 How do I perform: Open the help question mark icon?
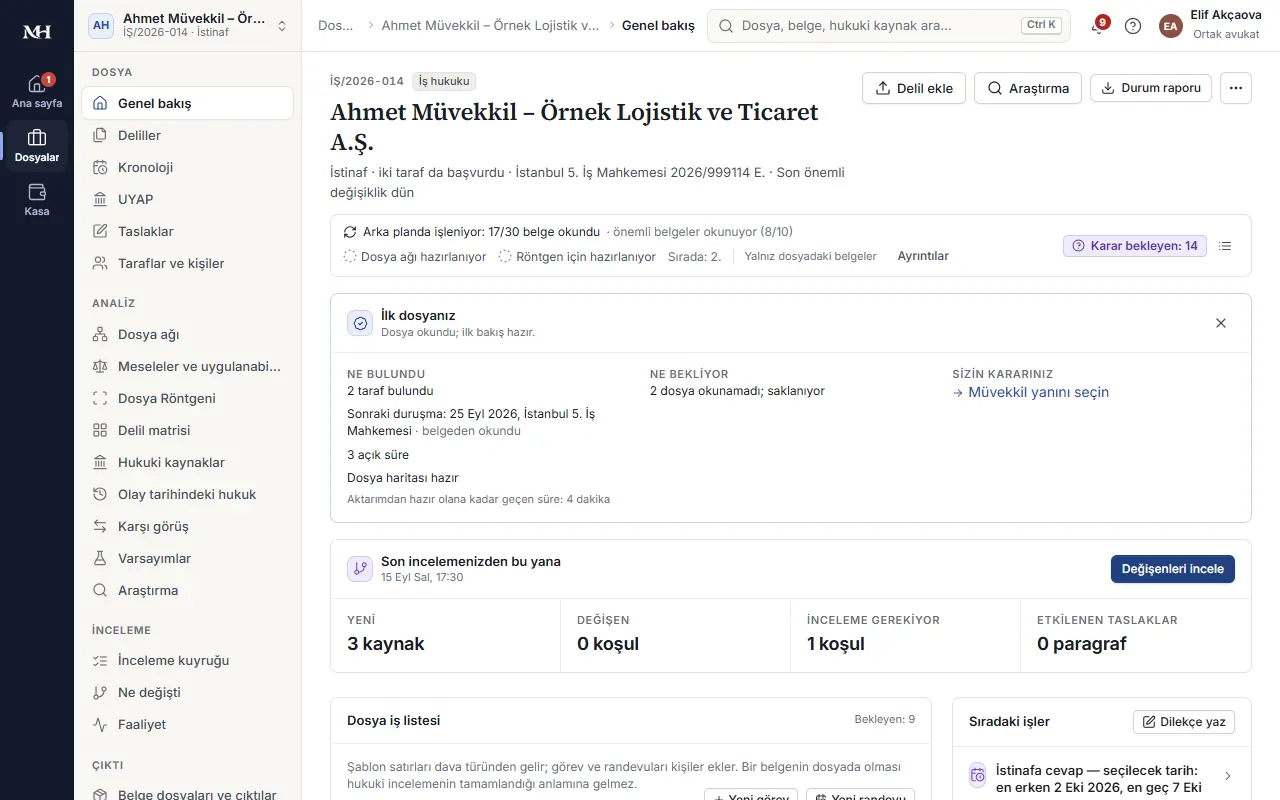pyautogui.click(x=1133, y=26)
